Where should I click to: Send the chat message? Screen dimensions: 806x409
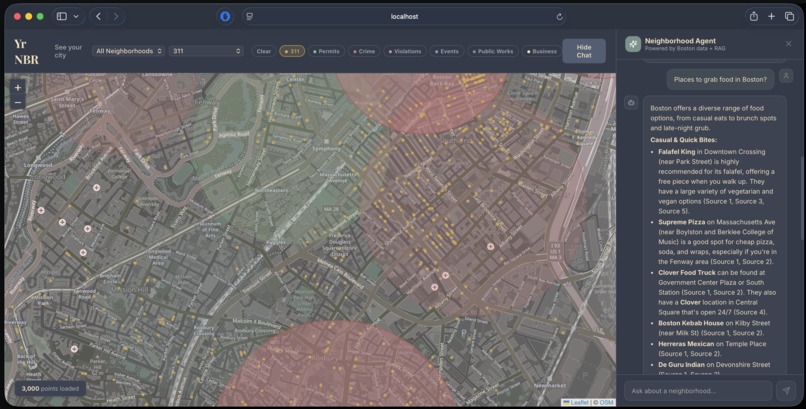(786, 391)
